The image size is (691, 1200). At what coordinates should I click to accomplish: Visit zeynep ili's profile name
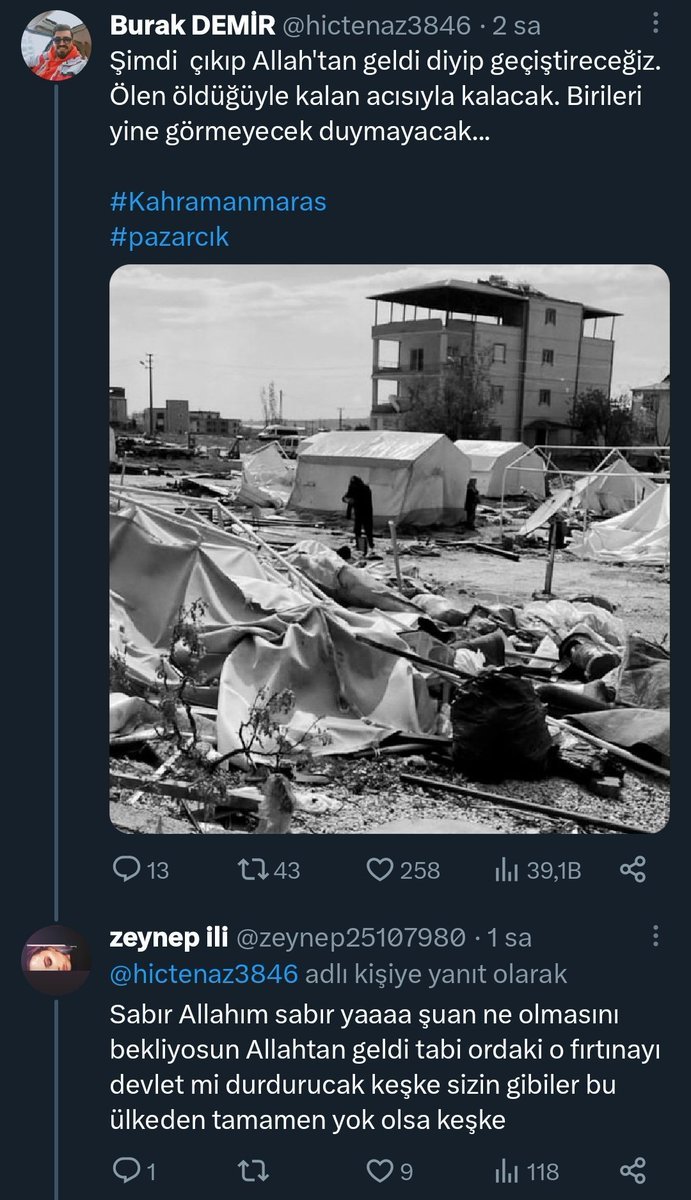[x=166, y=937]
